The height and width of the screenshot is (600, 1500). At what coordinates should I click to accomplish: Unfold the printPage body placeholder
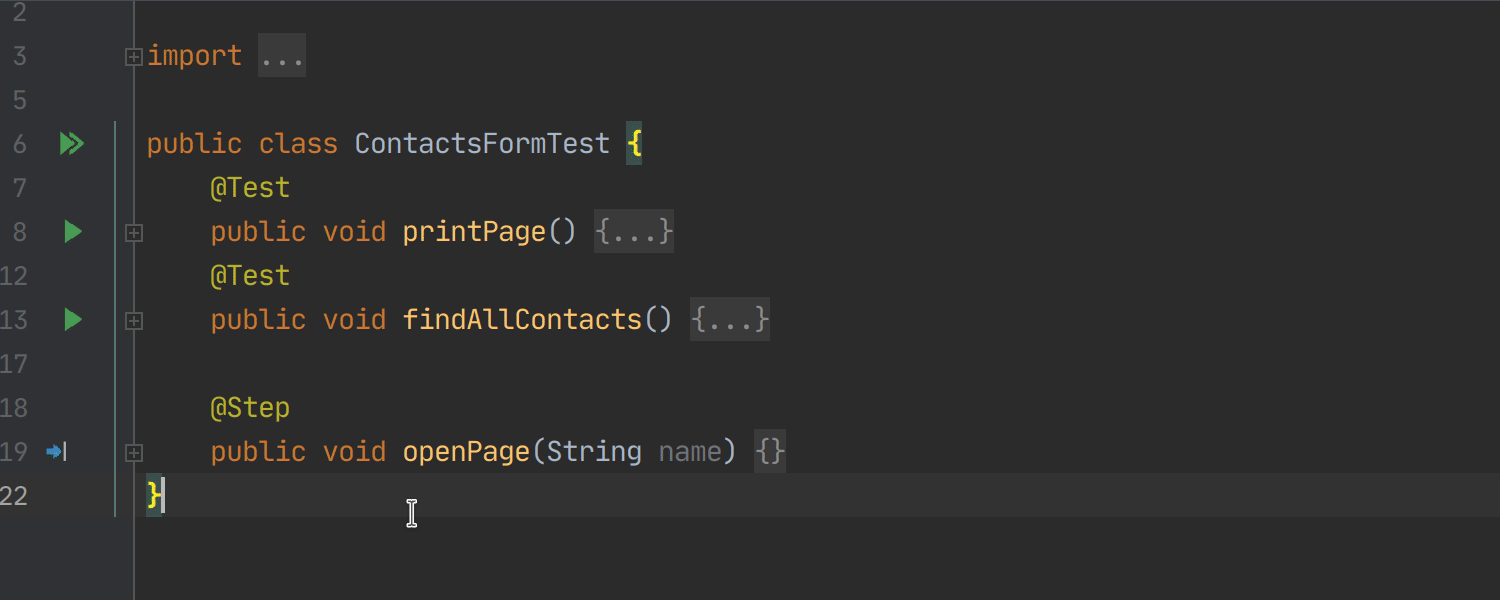point(634,232)
